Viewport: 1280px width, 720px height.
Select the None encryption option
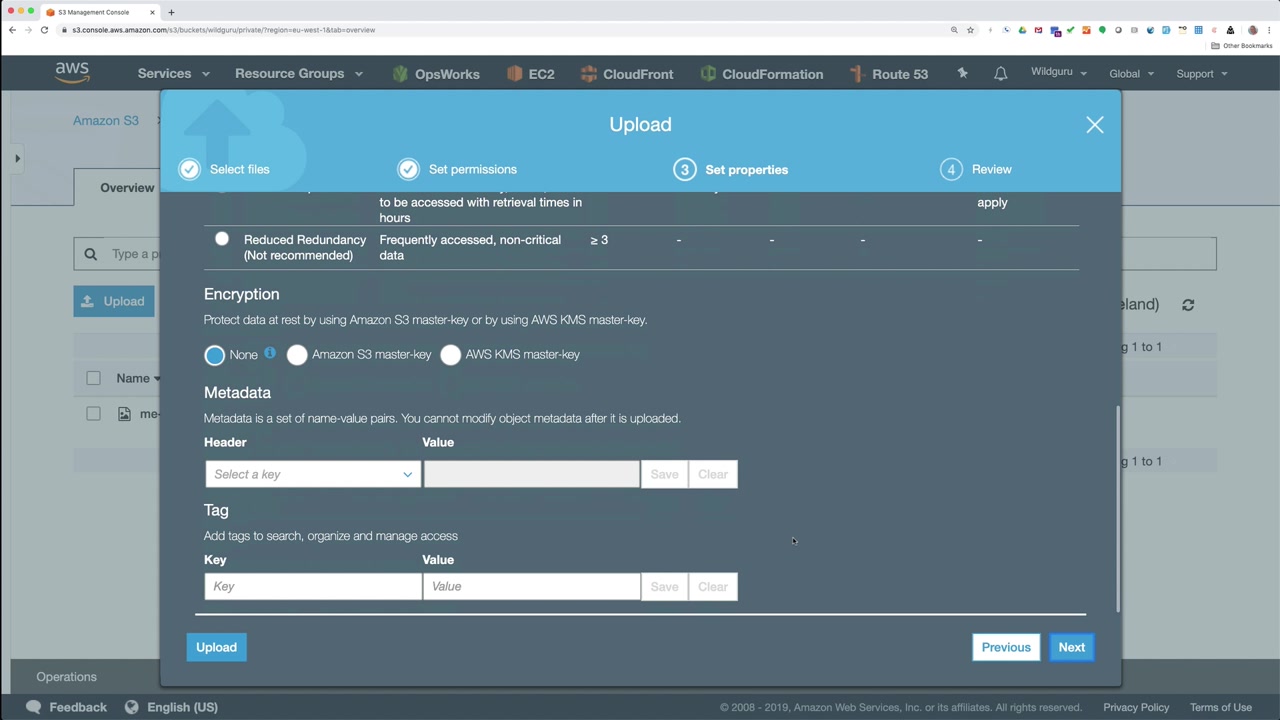click(x=214, y=355)
